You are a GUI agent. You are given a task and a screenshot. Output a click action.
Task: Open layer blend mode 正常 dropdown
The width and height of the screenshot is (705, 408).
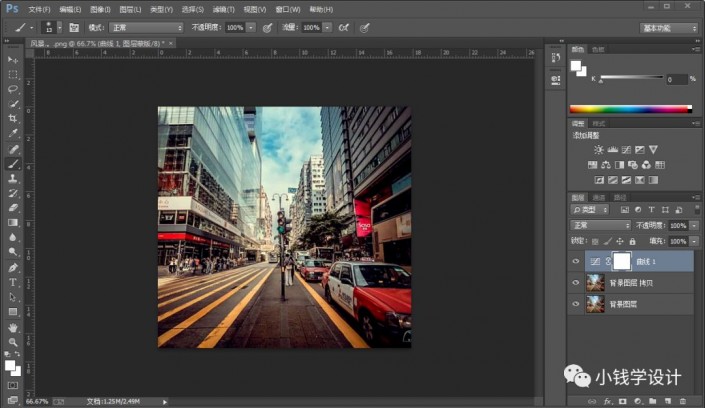point(600,225)
